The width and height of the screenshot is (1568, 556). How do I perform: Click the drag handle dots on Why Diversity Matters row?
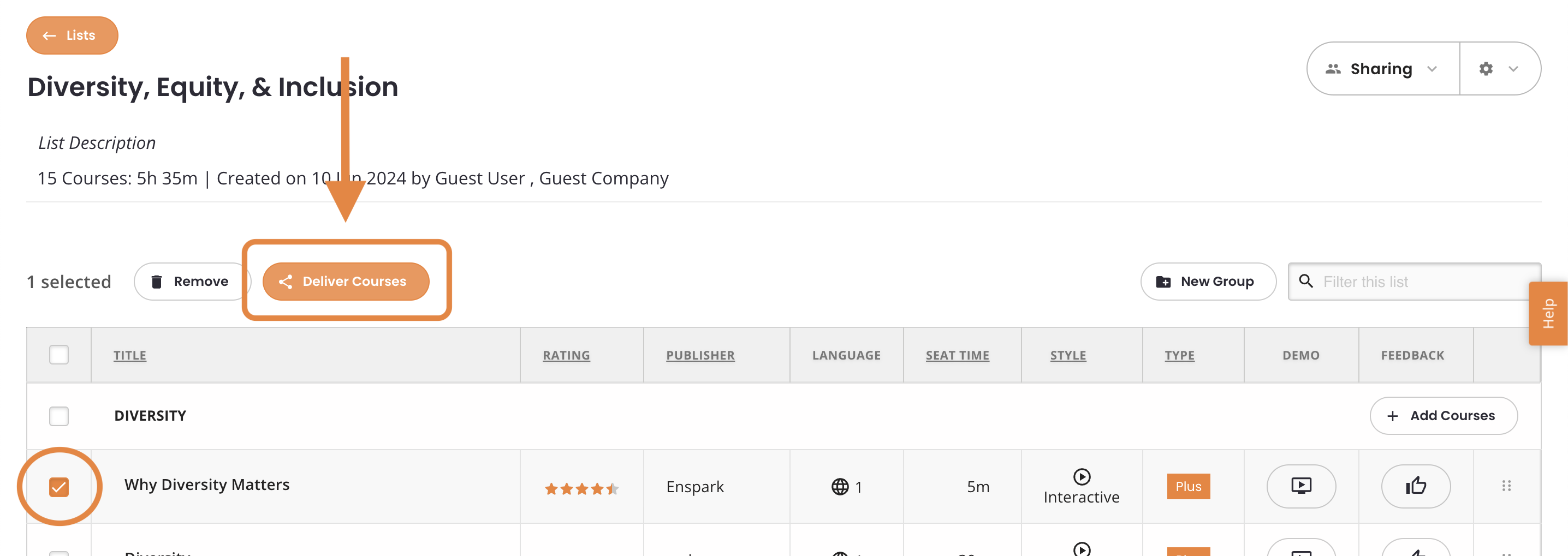[x=1506, y=486]
